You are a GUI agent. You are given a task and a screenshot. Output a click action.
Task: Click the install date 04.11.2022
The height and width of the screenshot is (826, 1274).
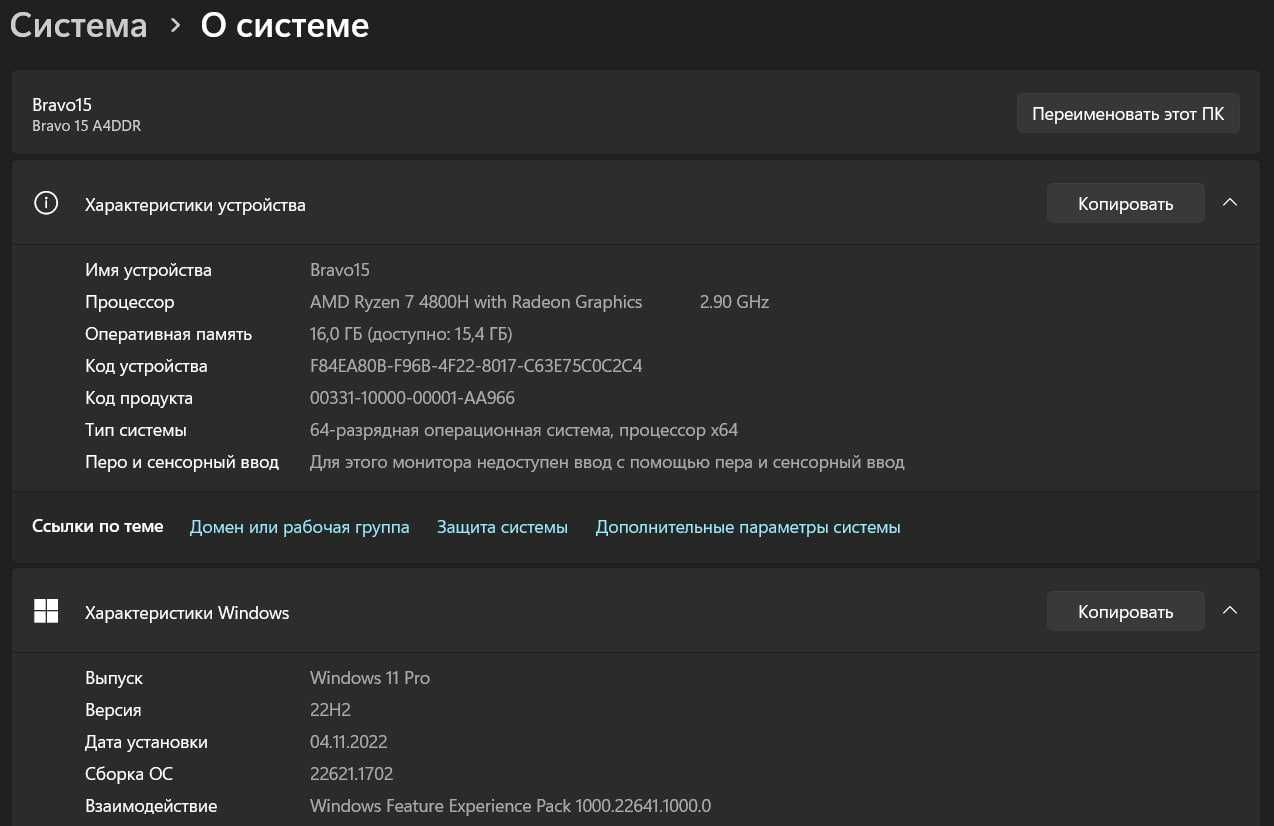coord(348,742)
